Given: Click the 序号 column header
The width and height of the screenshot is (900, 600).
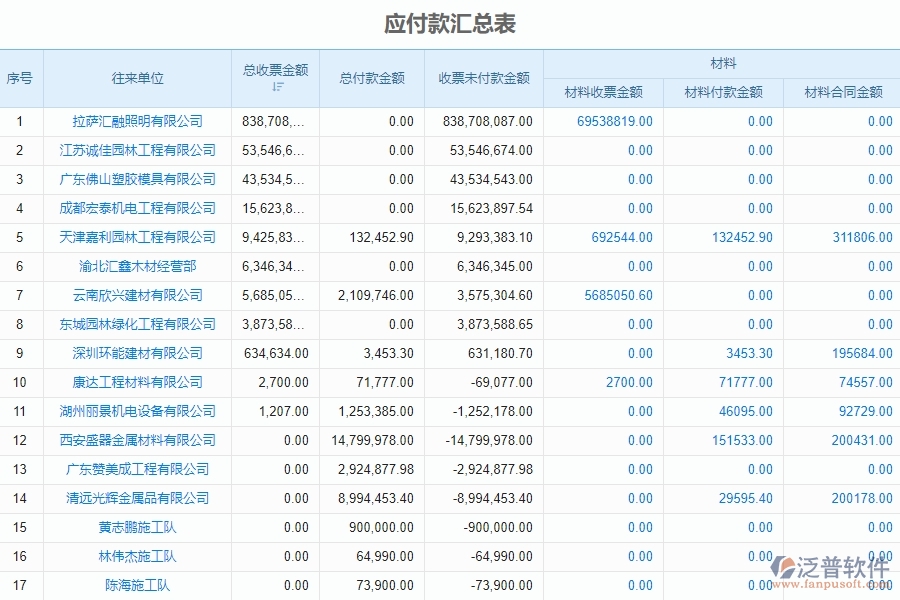Looking at the screenshot, I should 21,78.
